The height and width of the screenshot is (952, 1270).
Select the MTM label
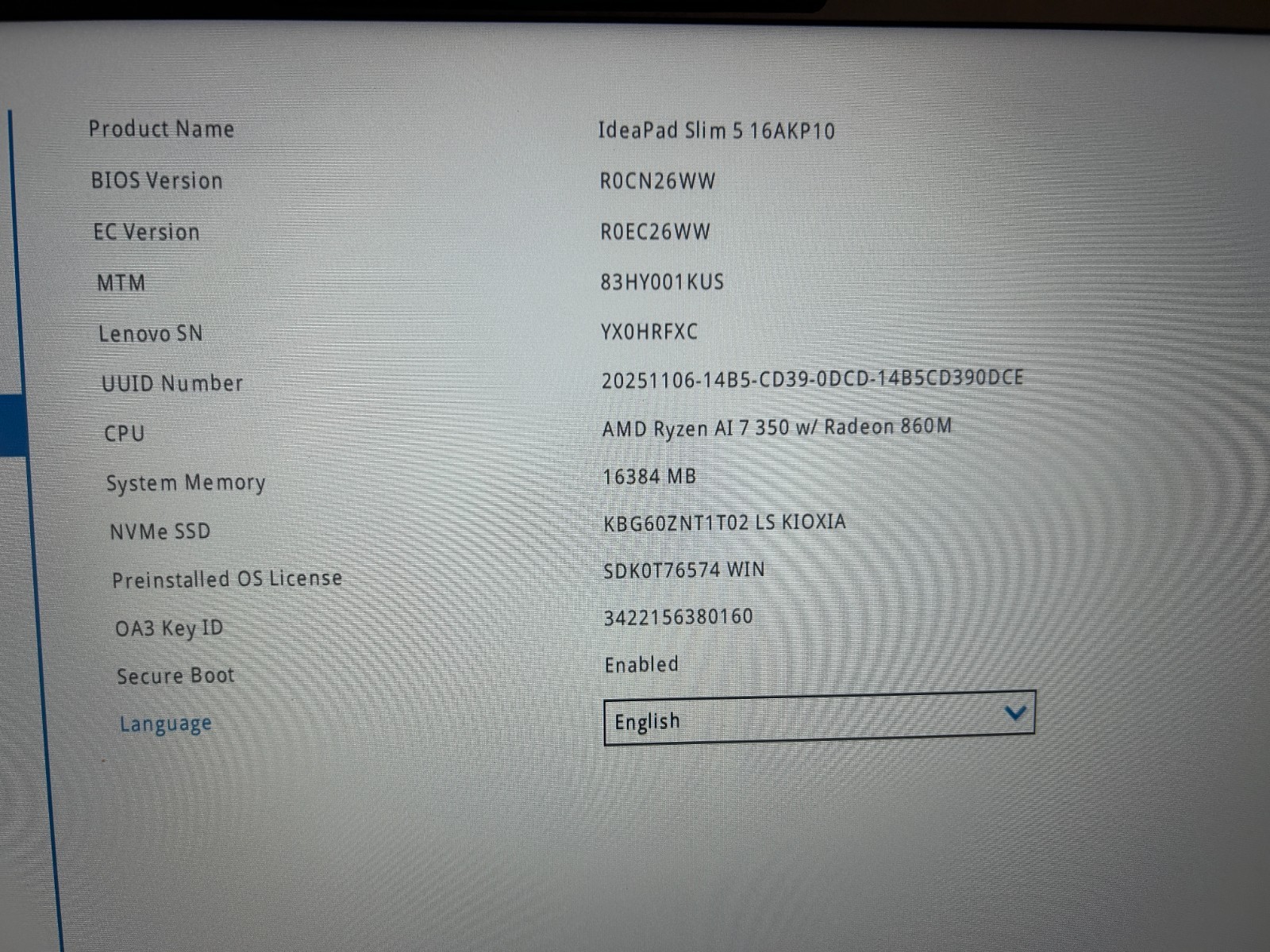[x=121, y=282]
